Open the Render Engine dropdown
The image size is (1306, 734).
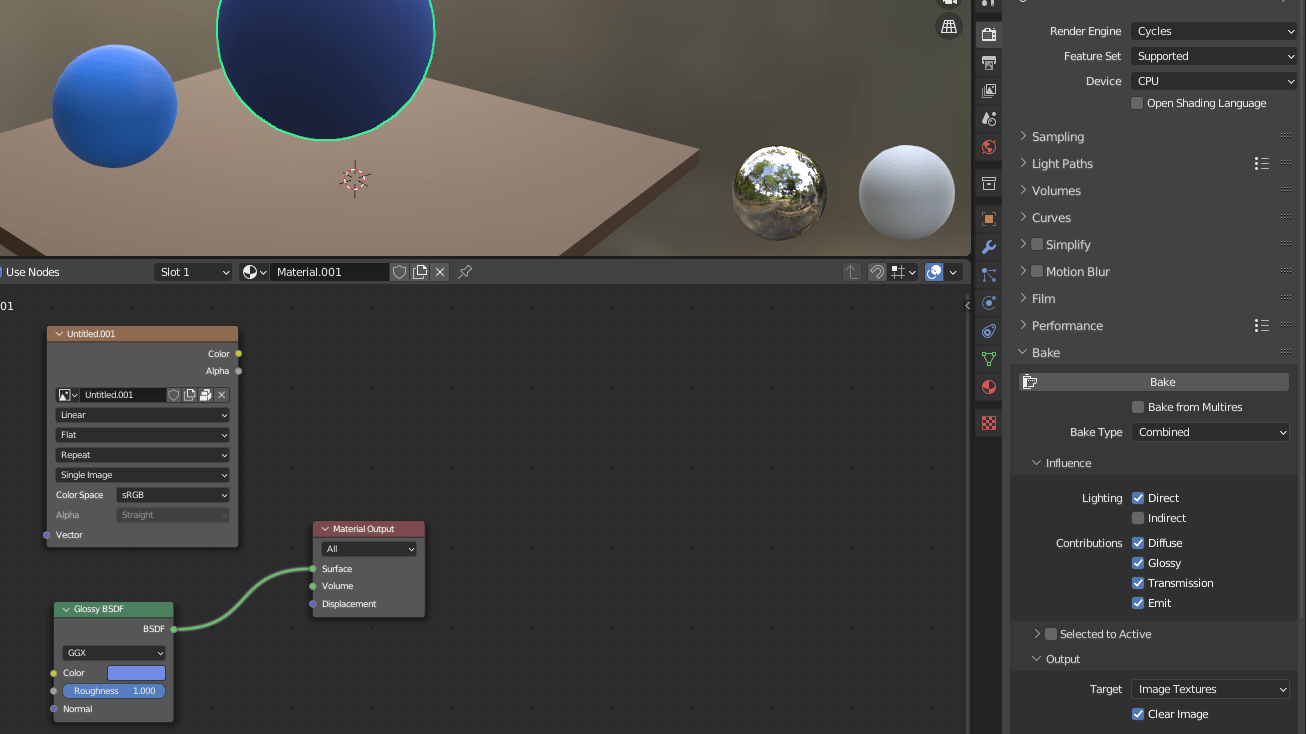pos(1213,31)
